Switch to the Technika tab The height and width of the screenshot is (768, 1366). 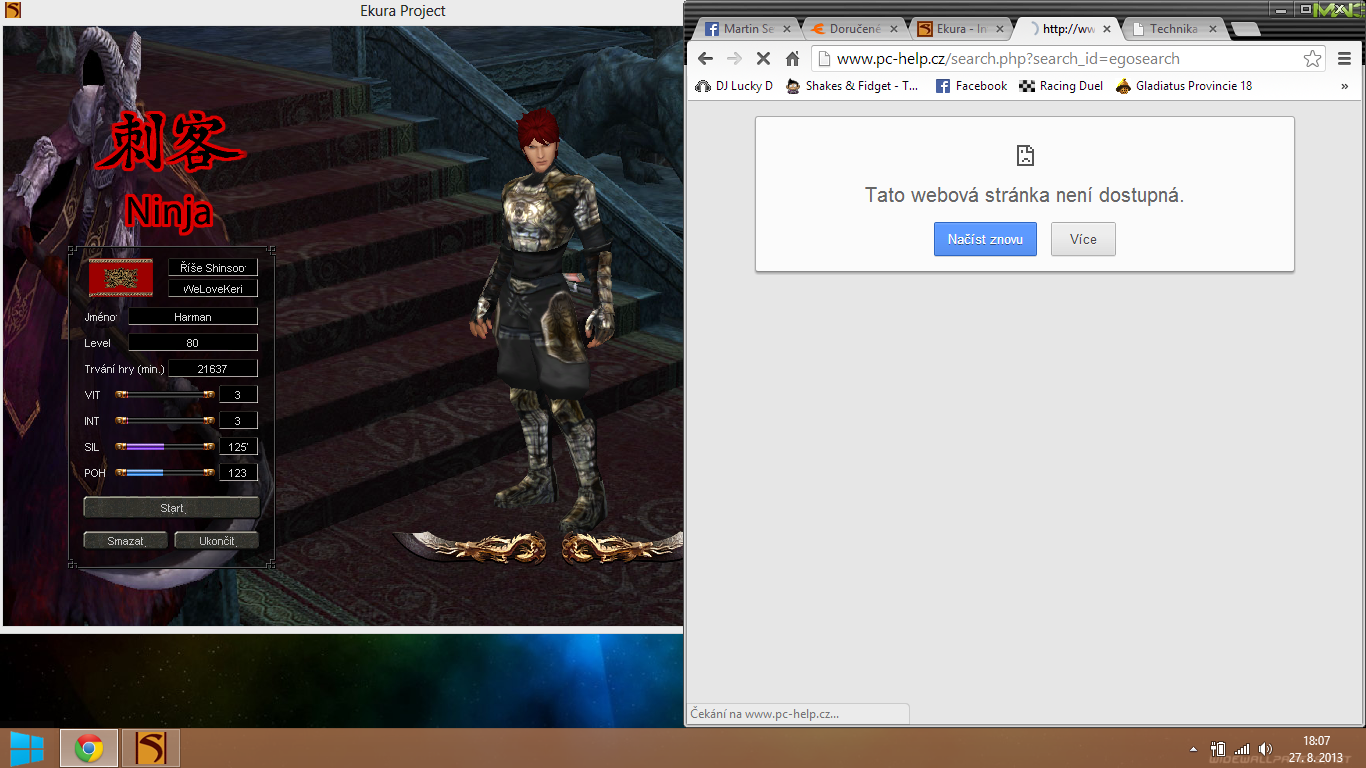pos(1172,29)
